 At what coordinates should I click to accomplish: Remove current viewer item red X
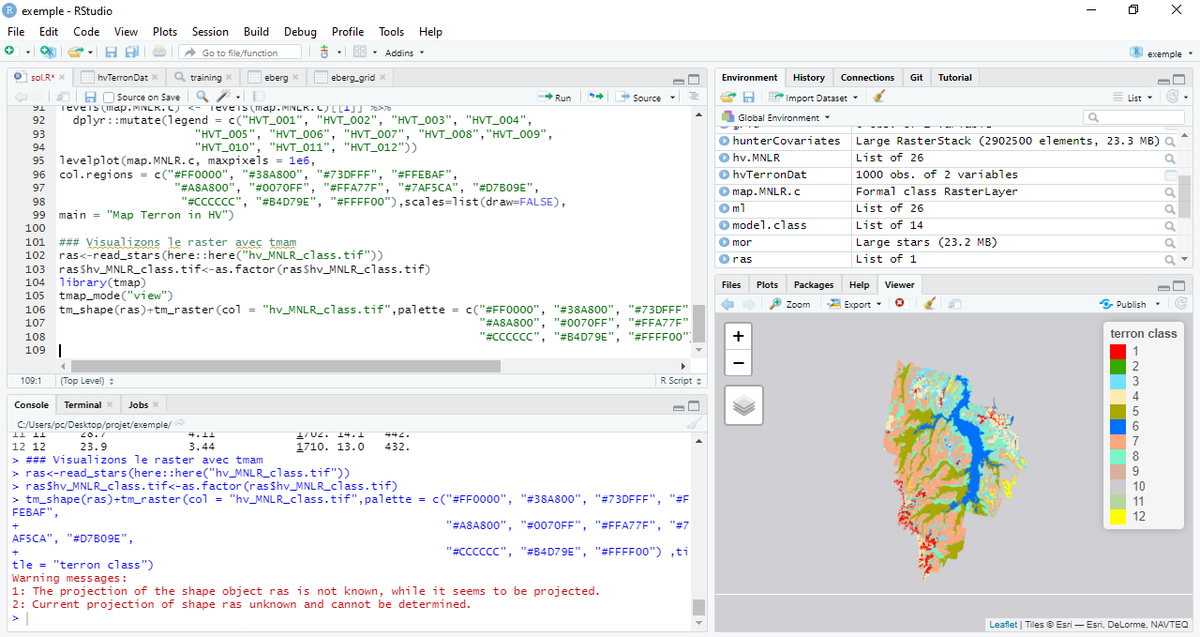(x=900, y=304)
